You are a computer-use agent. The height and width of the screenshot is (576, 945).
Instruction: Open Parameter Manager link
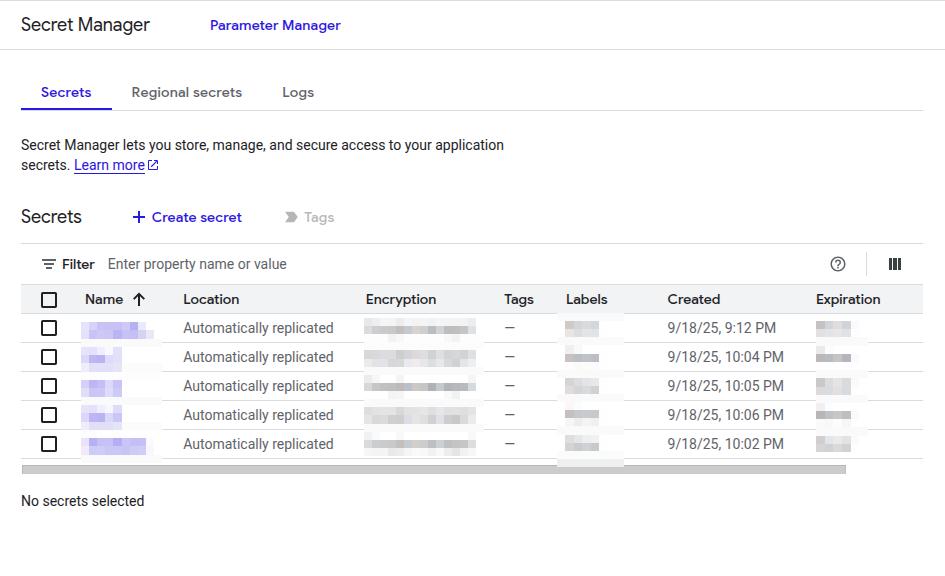pyautogui.click(x=275, y=25)
